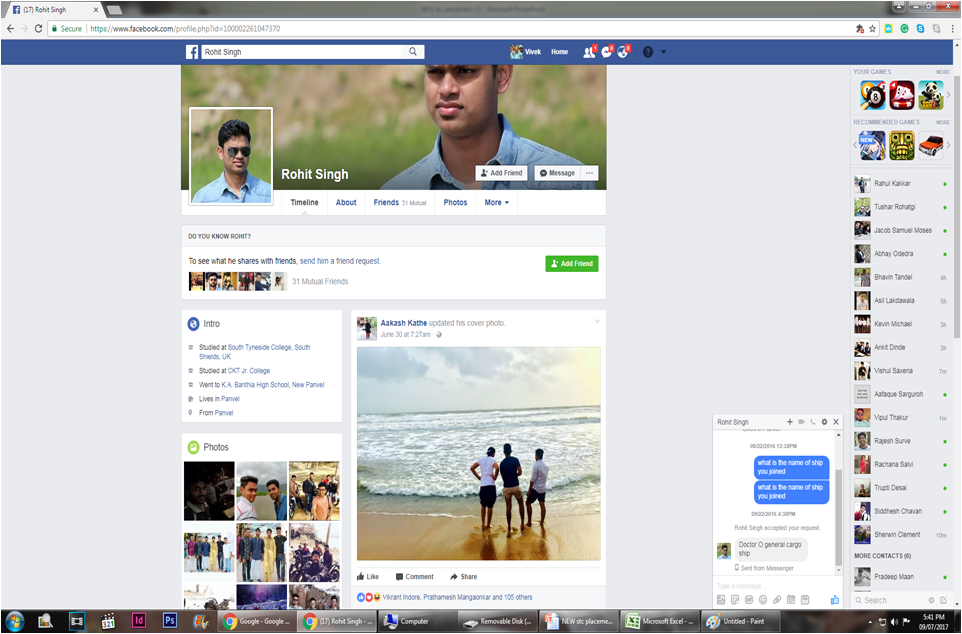962x634 pixels.
Task: Go back using the browser back arrow
Action: point(10,28)
